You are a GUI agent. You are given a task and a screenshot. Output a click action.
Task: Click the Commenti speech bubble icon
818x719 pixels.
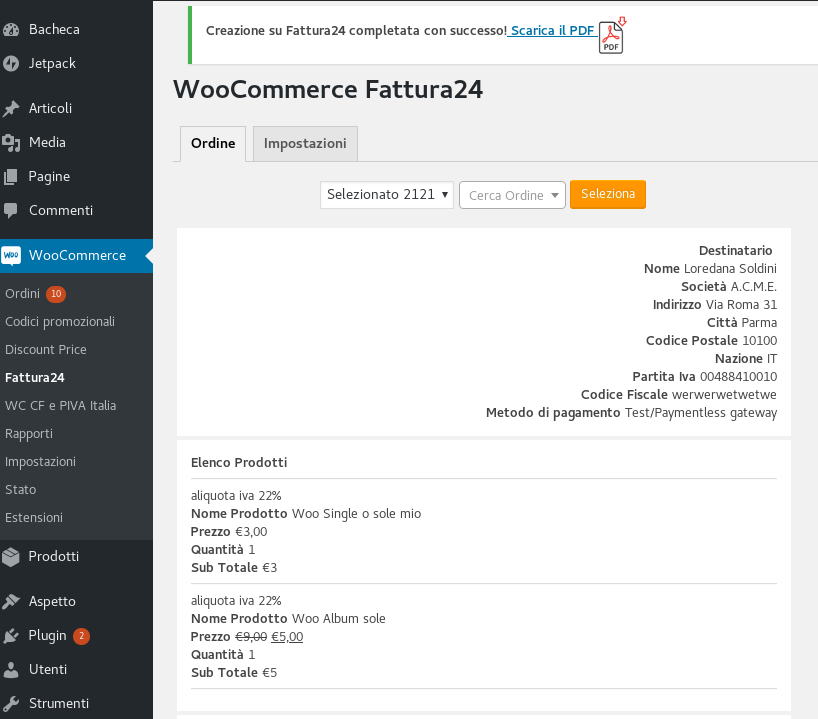pos(11,211)
